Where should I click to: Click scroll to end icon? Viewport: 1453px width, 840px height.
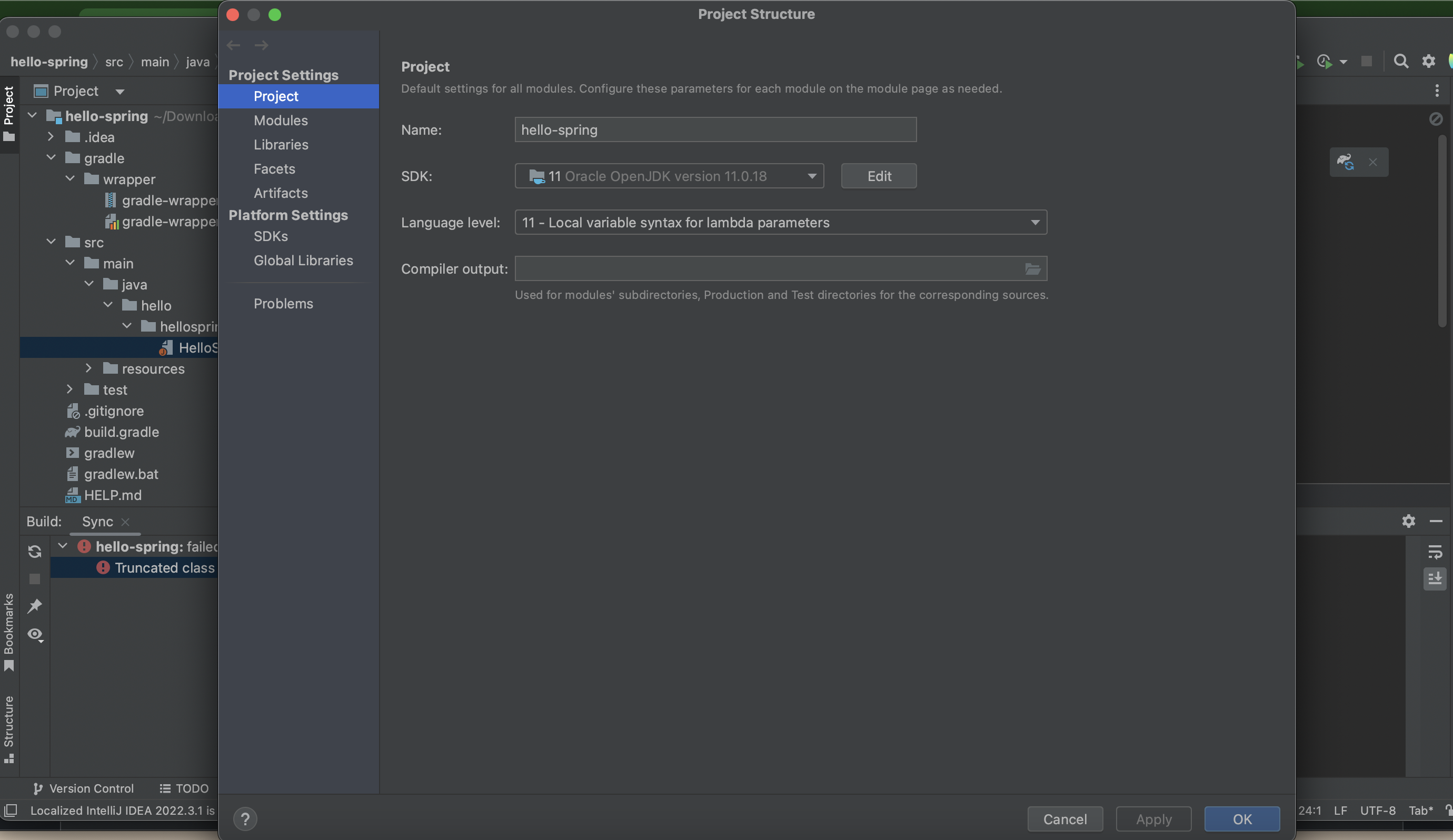tap(1435, 578)
